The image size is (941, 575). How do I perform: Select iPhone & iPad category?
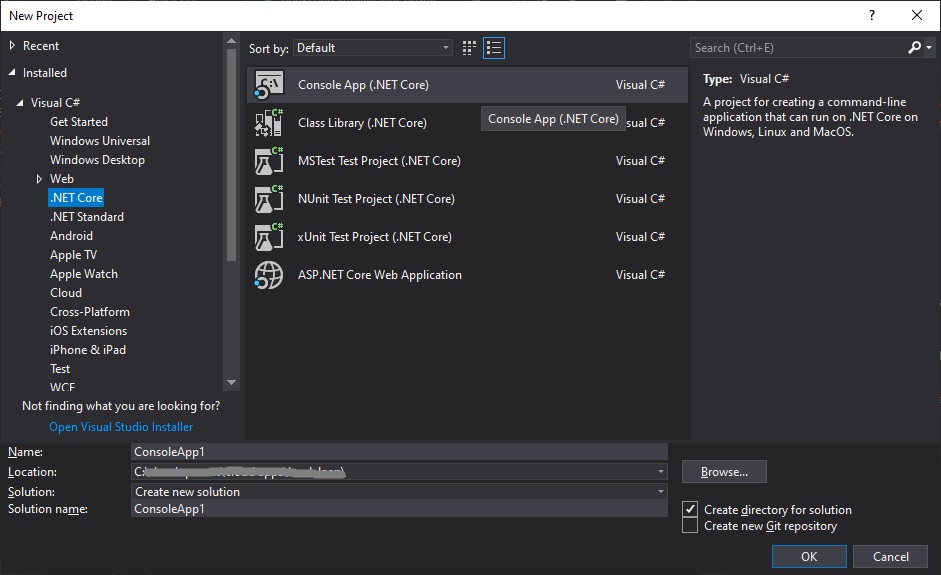point(88,350)
